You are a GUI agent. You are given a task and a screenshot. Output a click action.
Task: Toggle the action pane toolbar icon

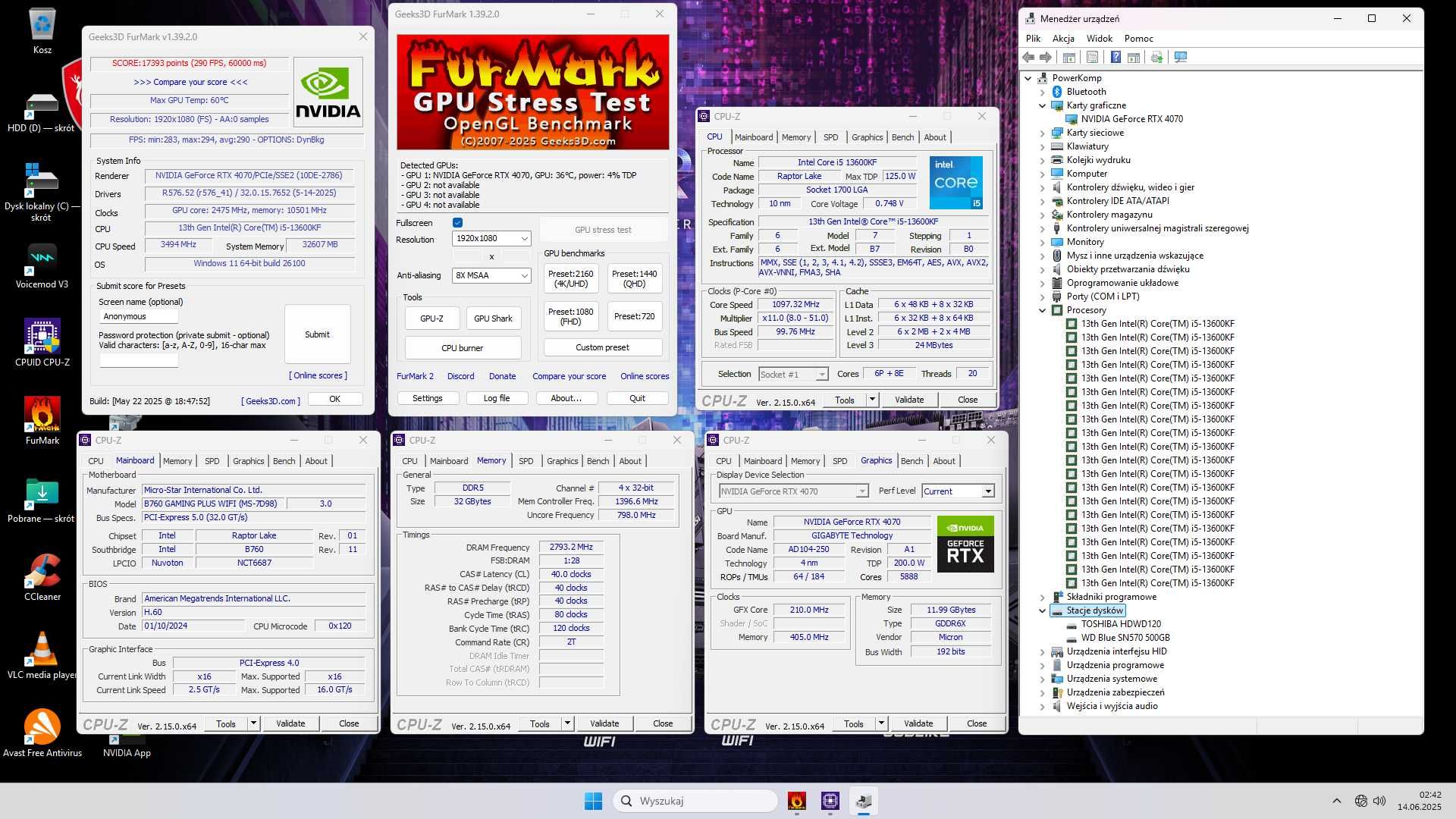[x=1134, y=57]
